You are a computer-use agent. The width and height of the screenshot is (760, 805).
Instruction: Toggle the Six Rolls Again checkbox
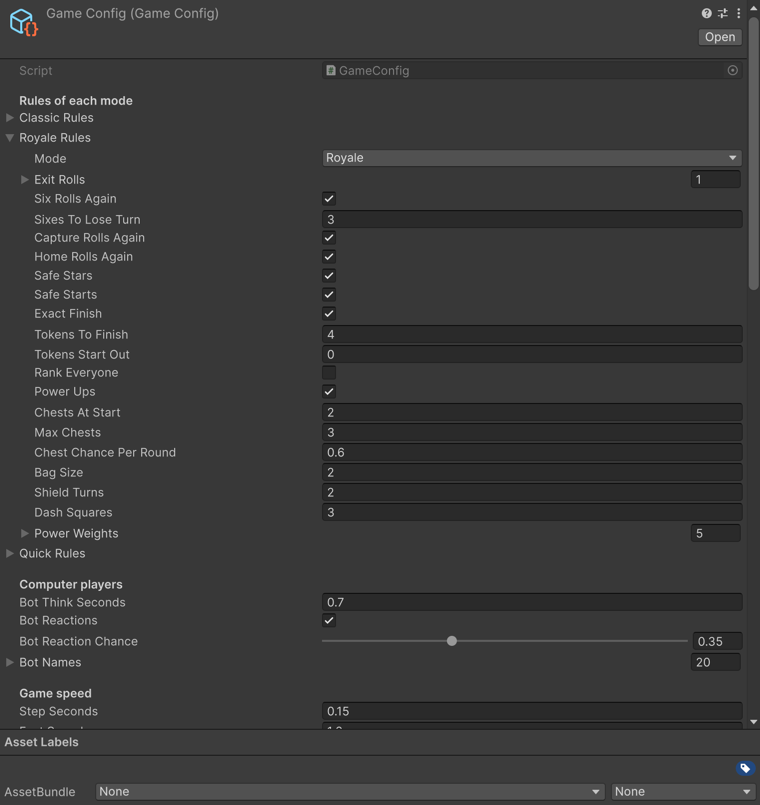click(x=329, y=199)
